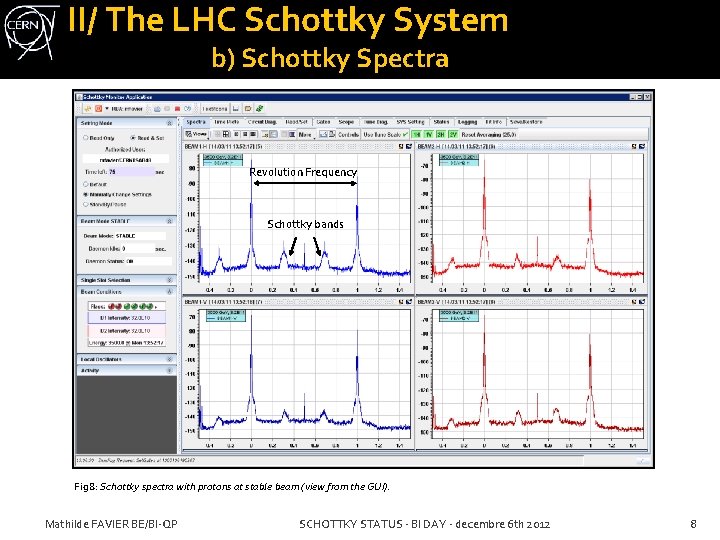The image size is (720, 540).
Task: Click the save disk icon beside the toolbar text button
Action: (x=236, y=109)
